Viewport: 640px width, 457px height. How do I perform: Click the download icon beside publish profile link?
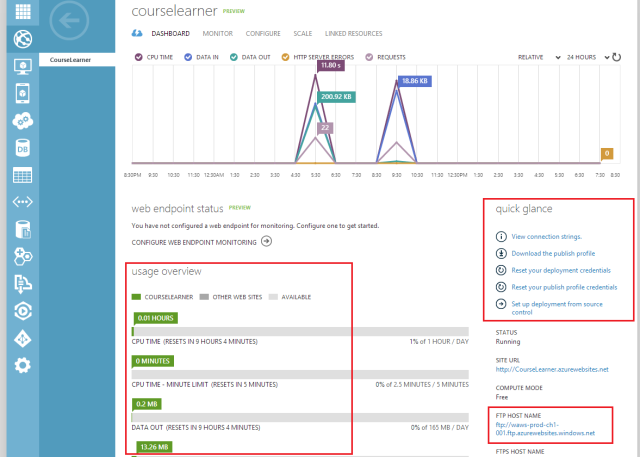501,253
